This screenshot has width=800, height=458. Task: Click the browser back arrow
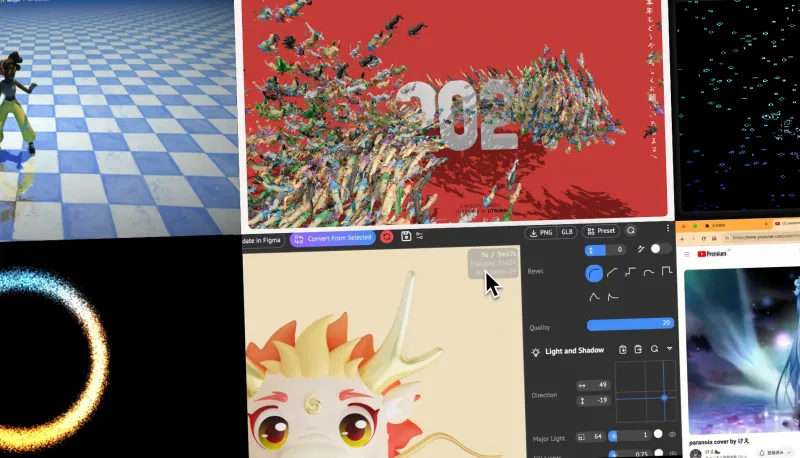pyautogui.click(x=683, y=239)
